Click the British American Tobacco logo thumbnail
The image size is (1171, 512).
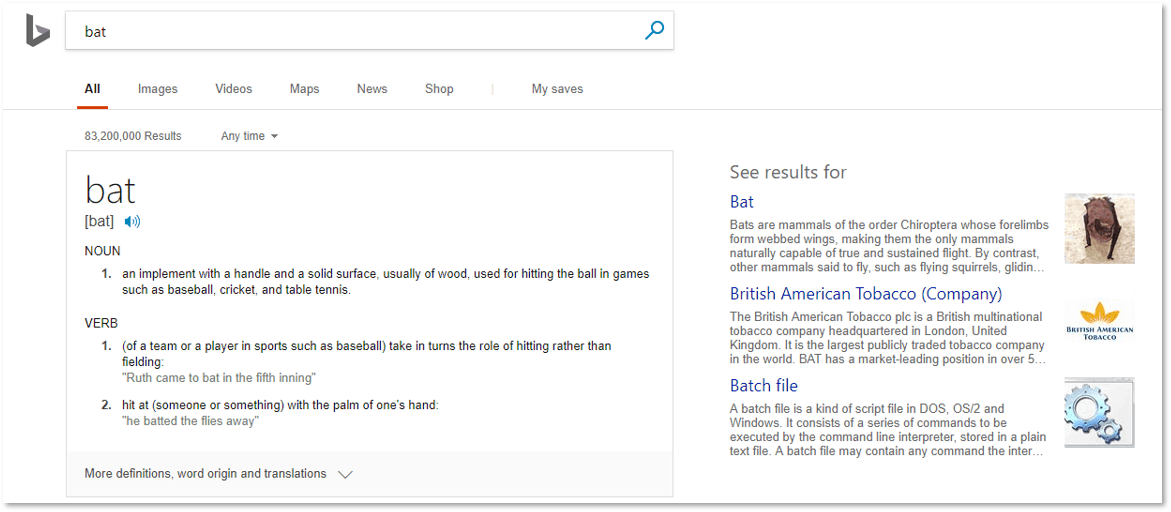point(1099,321)
